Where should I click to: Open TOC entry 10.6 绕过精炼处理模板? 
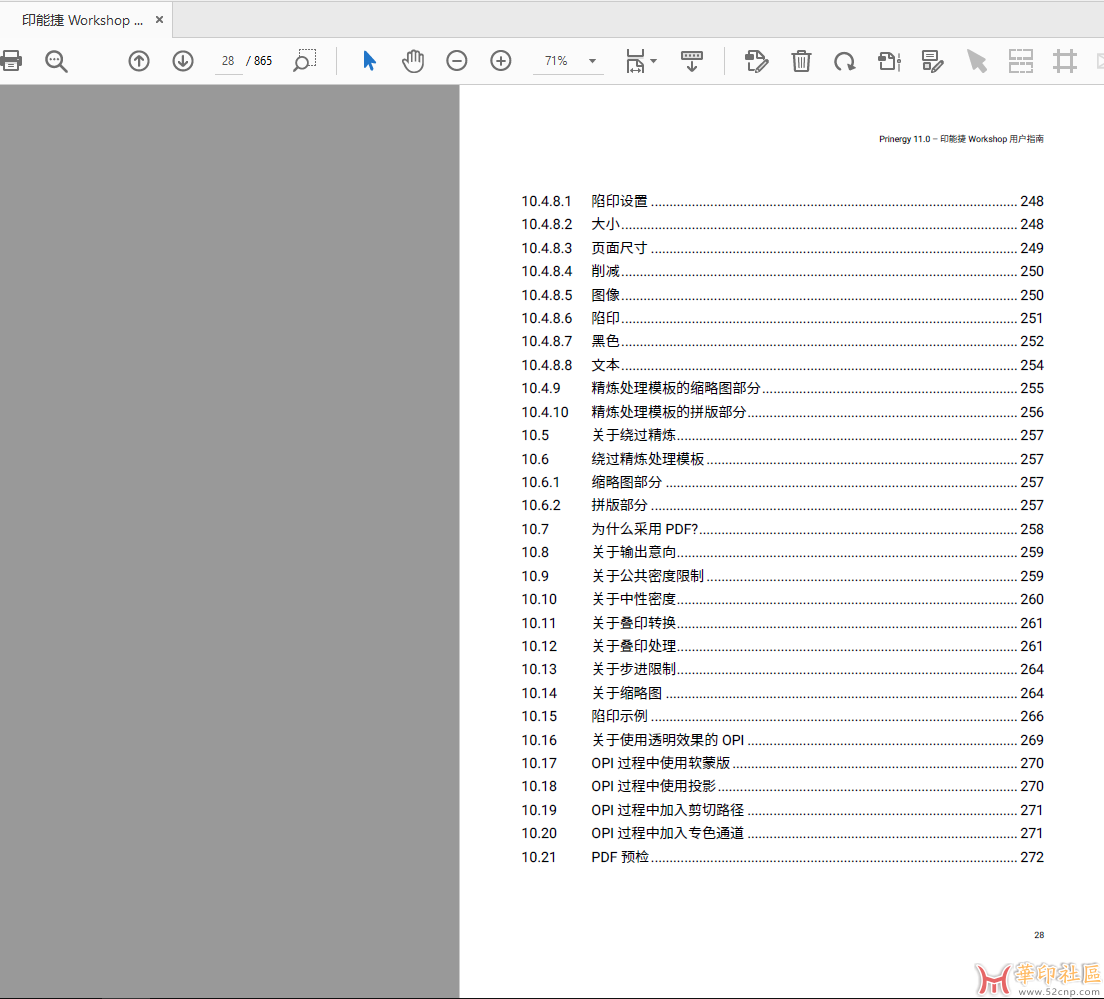(782, 459)
